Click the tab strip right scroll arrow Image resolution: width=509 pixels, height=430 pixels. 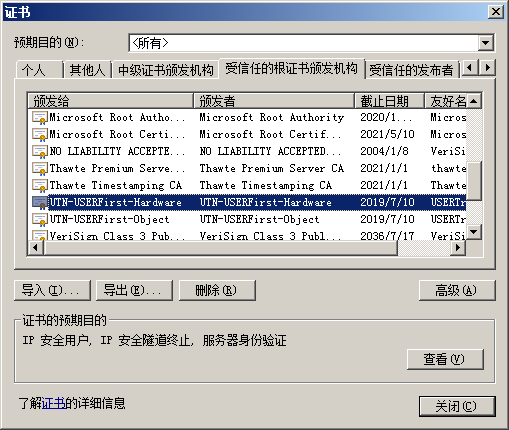pyautogui.click(x=488, y=68)
